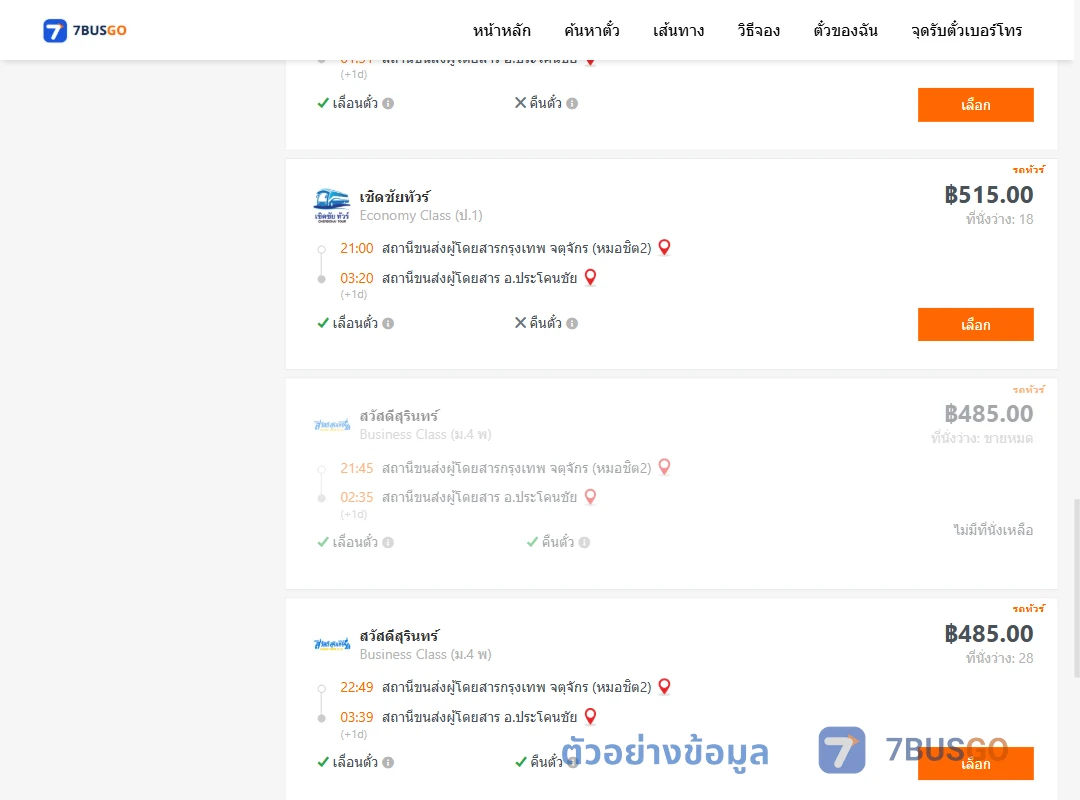Open เลื่อนตั๋ว info icon on the 21:45 trip
Screen dimensions: 1080x800
(x=388, y=542)
